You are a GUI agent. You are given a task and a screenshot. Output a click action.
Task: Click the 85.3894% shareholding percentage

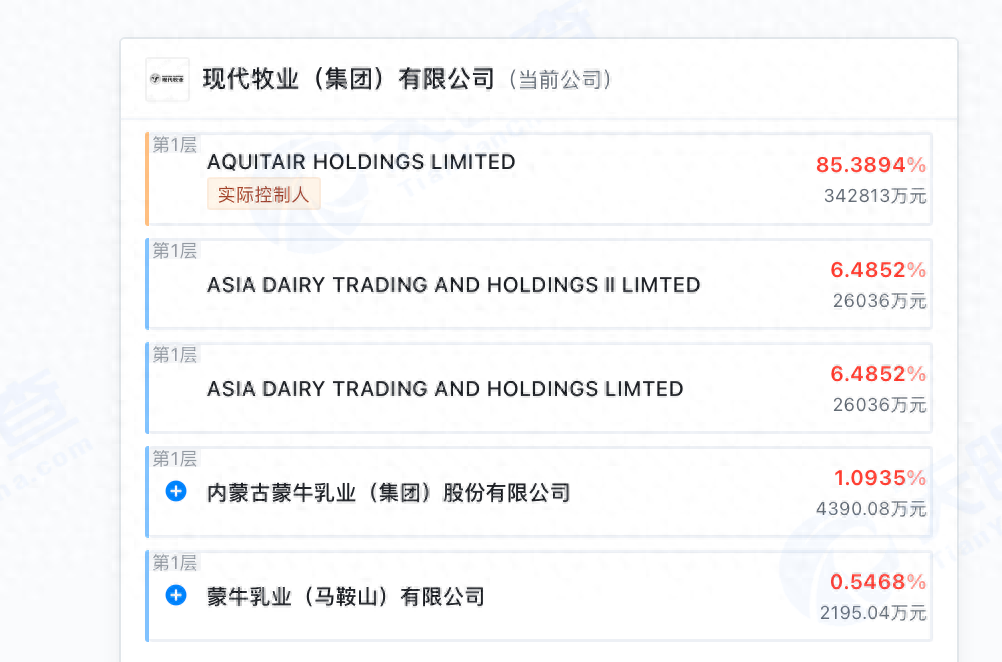tap(871, 165)
